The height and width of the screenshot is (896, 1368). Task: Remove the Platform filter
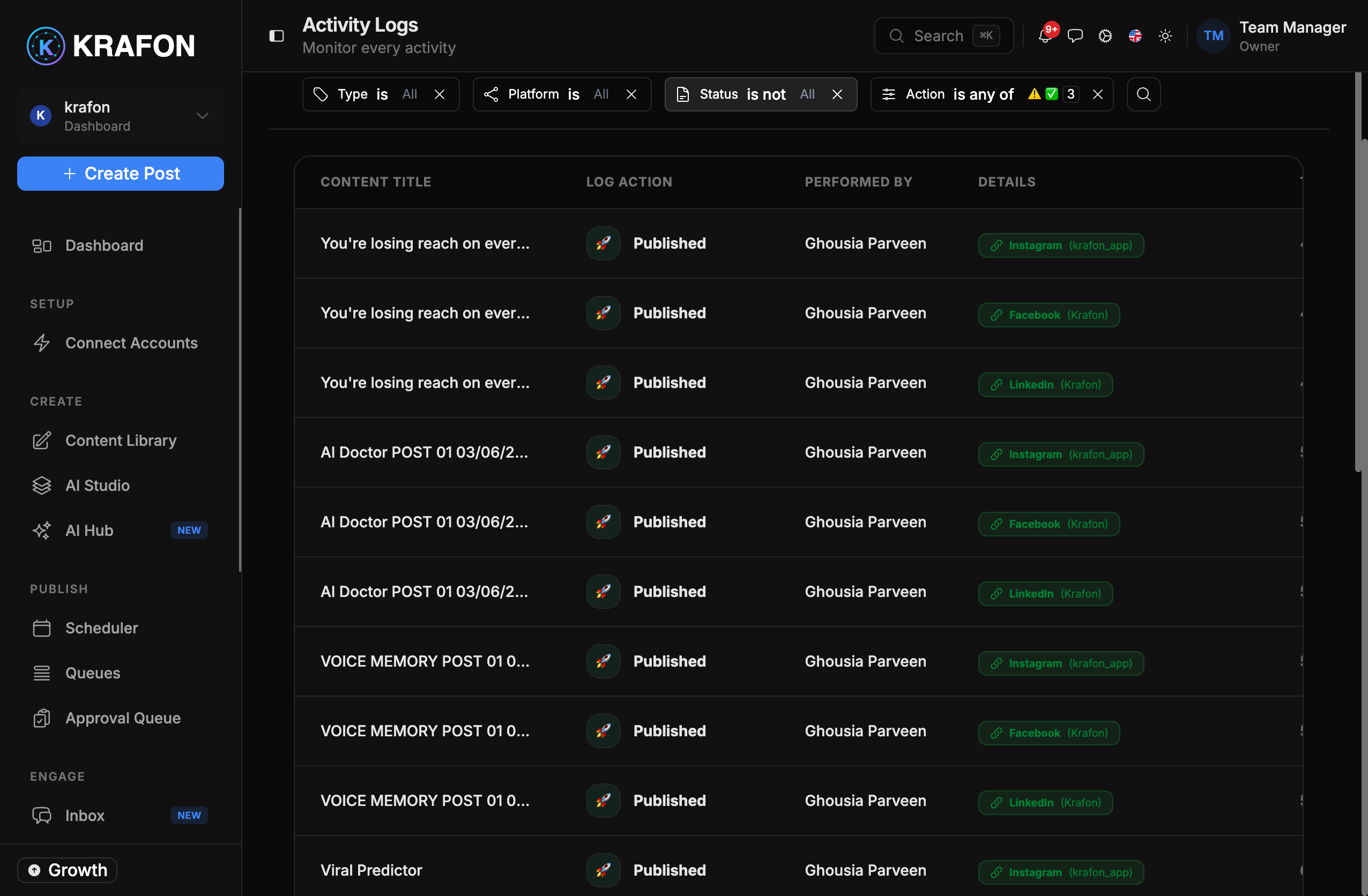(631, 94)
